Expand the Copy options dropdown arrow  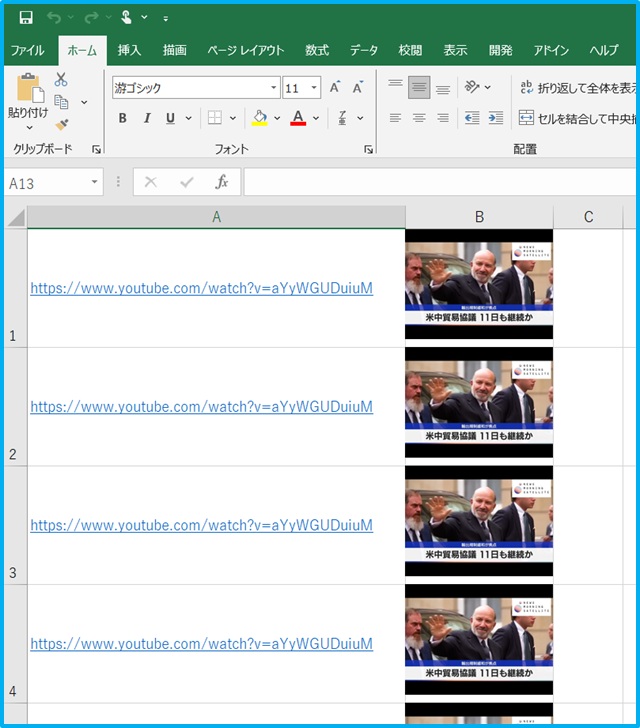point(84,102)
